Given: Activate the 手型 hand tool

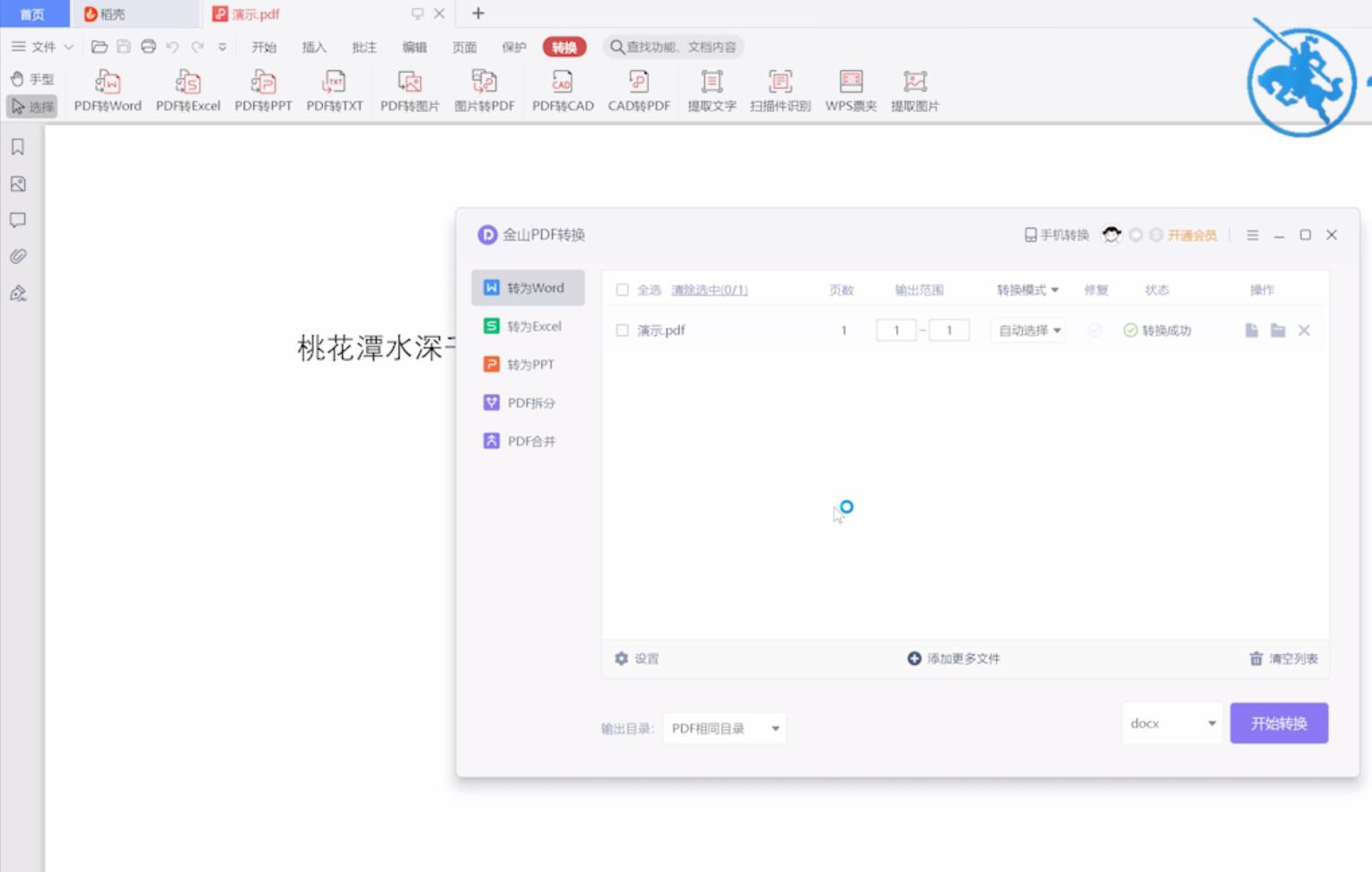Looking at the screenshot, I should 32,79.
